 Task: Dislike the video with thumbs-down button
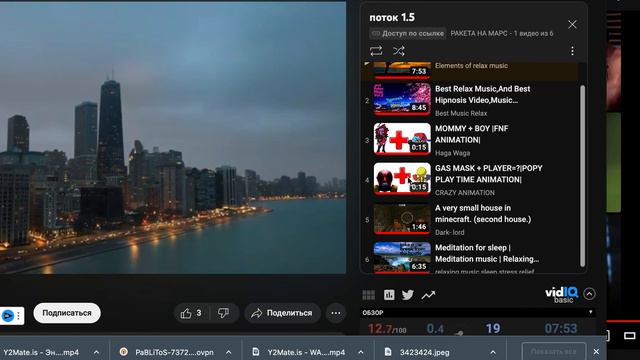223,313
